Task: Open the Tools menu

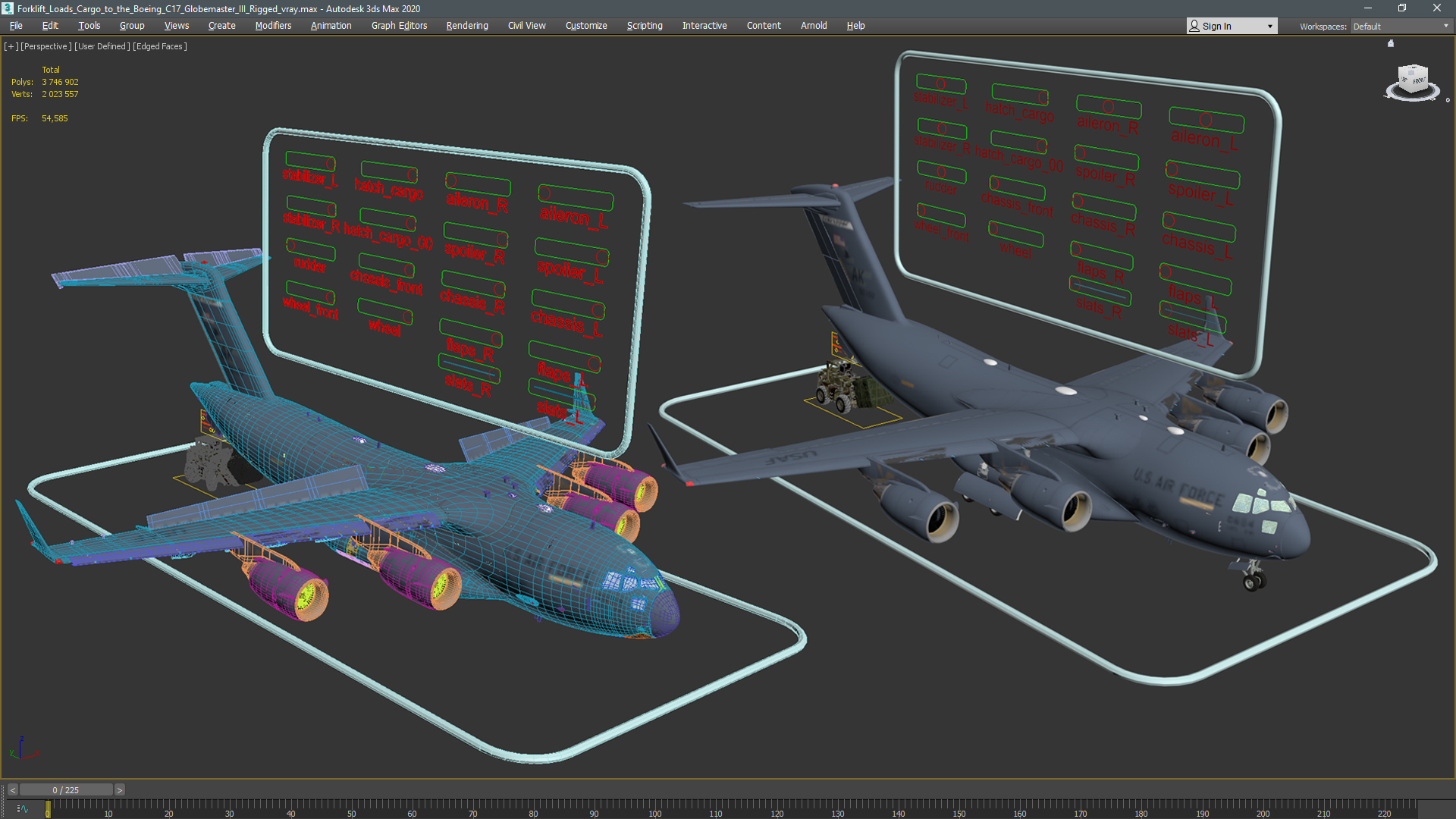Action: [x=89, y=26]
